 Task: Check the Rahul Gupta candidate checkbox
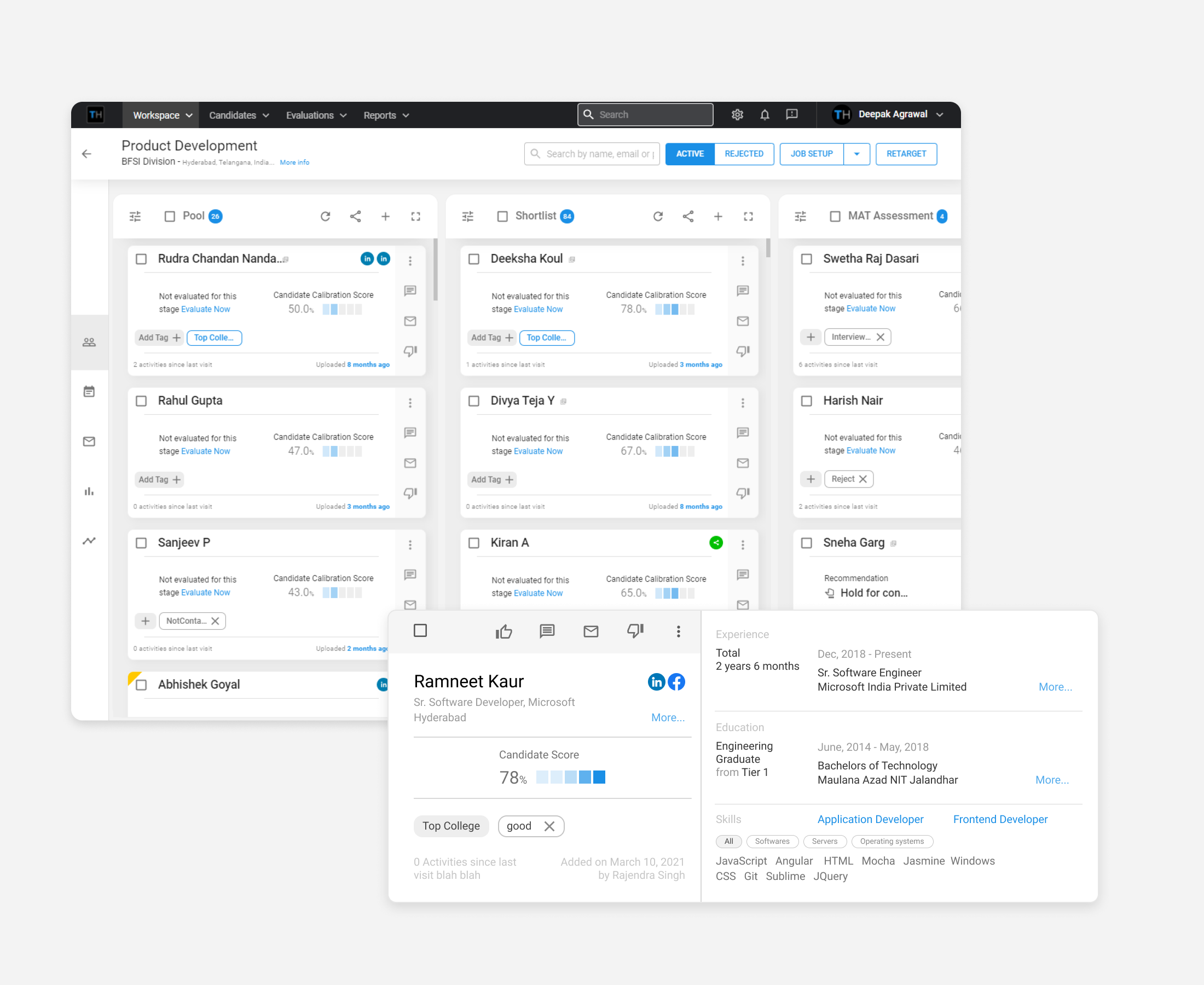(x=141, y=401)
